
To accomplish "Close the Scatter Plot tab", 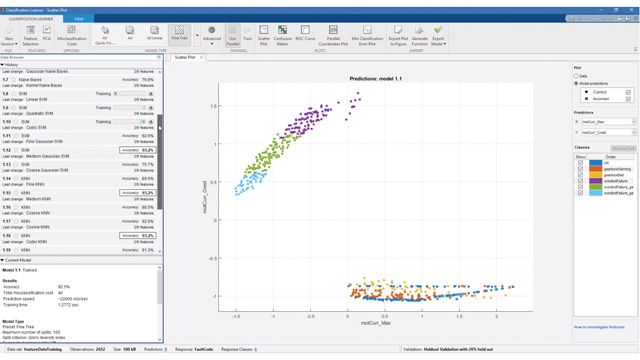I will [x=201, y=58].
